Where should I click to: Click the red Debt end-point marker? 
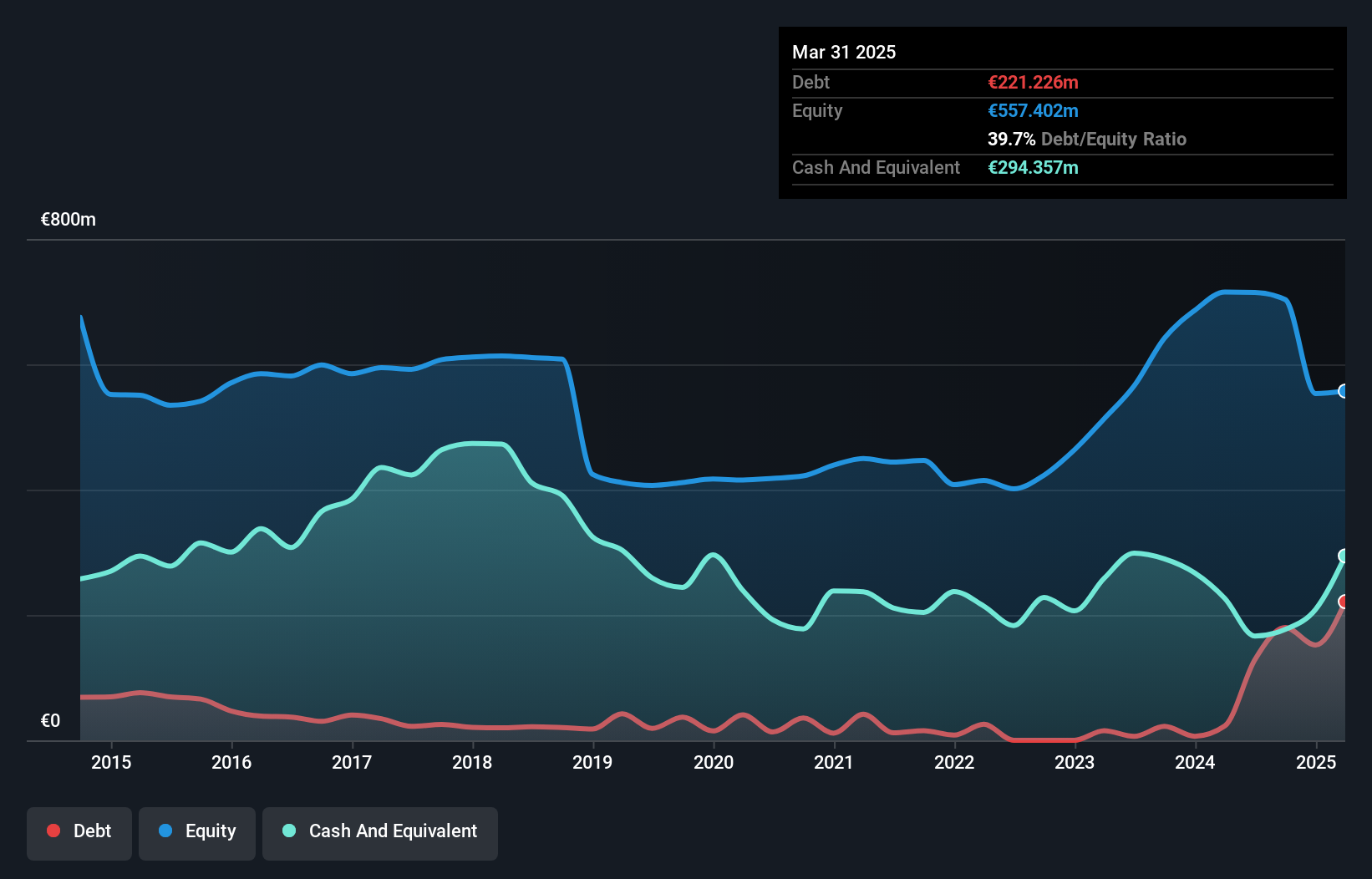[1344, 602]
